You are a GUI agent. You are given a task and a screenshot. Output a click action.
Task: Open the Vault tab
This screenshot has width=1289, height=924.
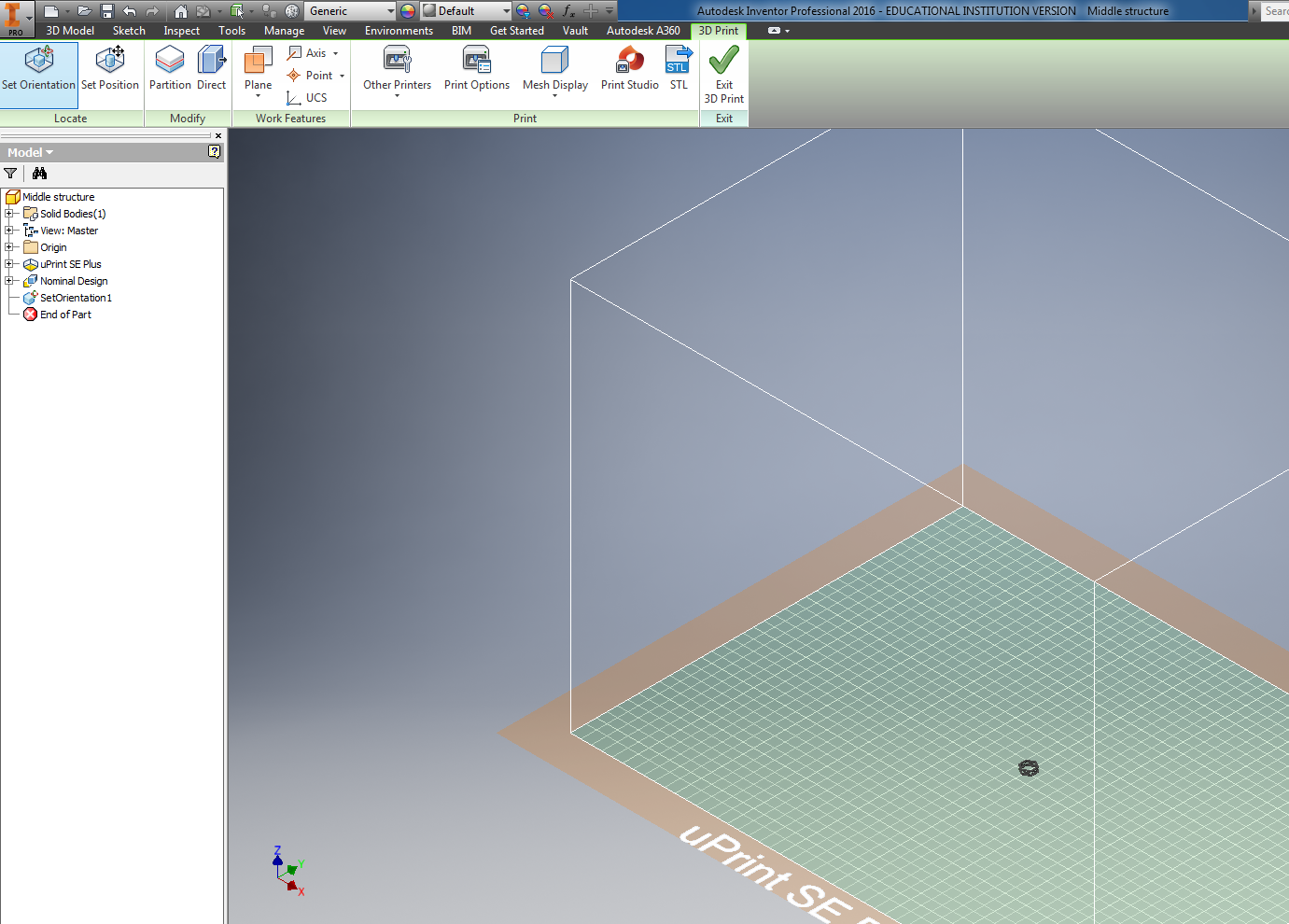coord(575,31)
